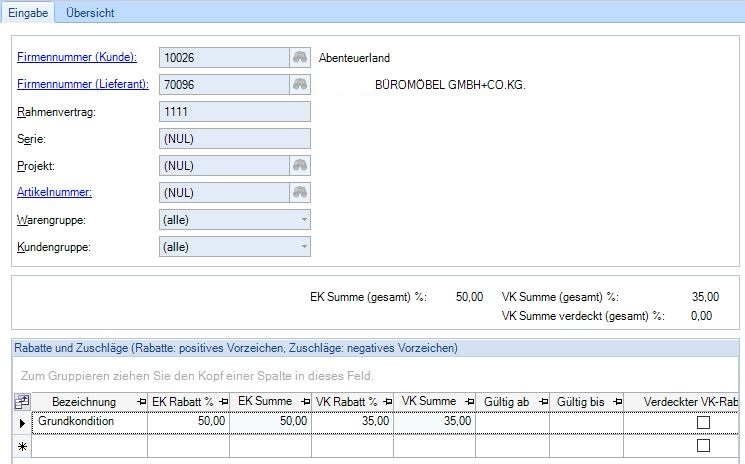The image size is (745, 464).
Task: Click the Serie input field
Action: point(234,139)
